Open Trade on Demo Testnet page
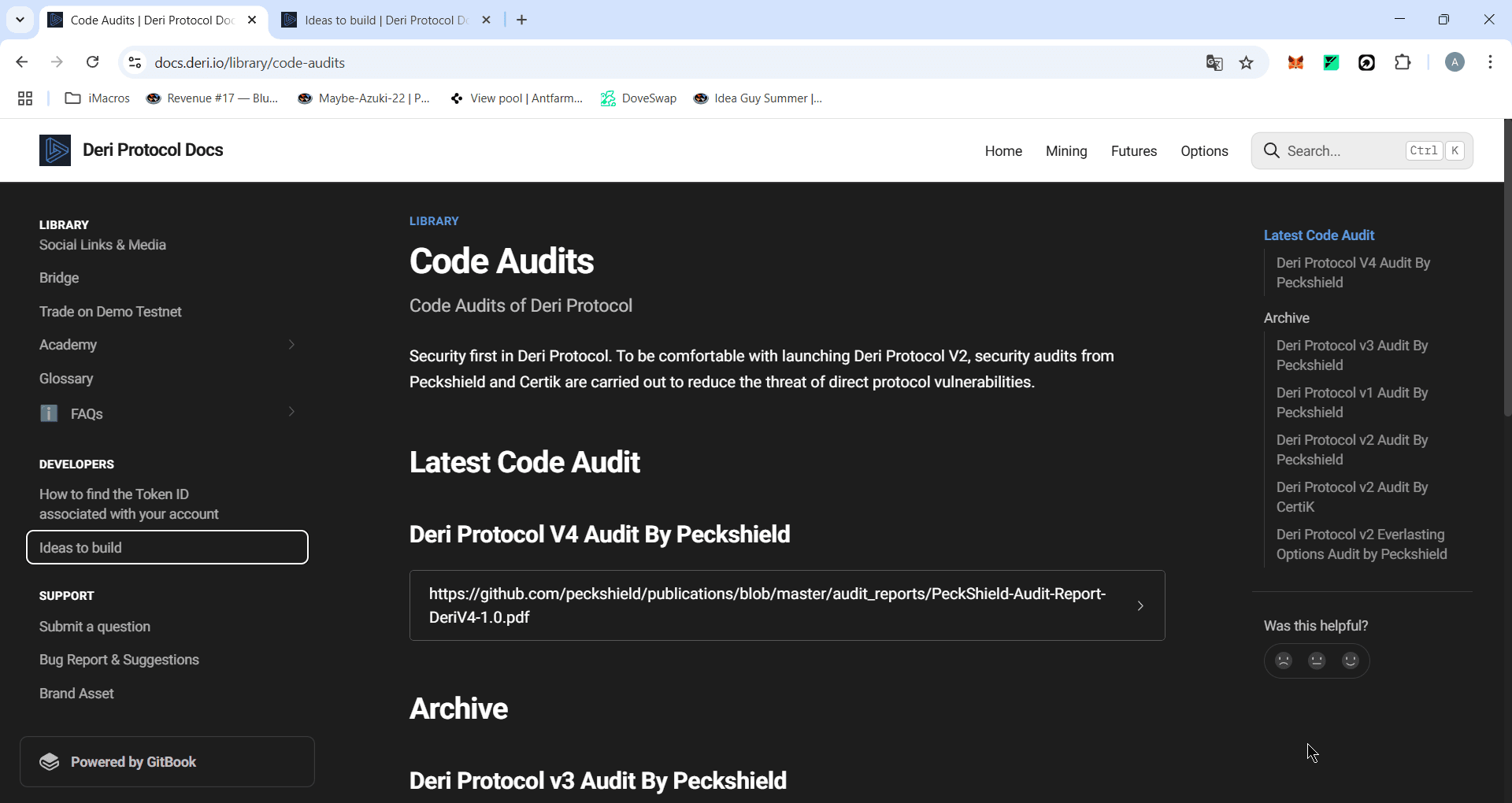The width and height of the screenshot is (1512, 803). tap(110, 312)
